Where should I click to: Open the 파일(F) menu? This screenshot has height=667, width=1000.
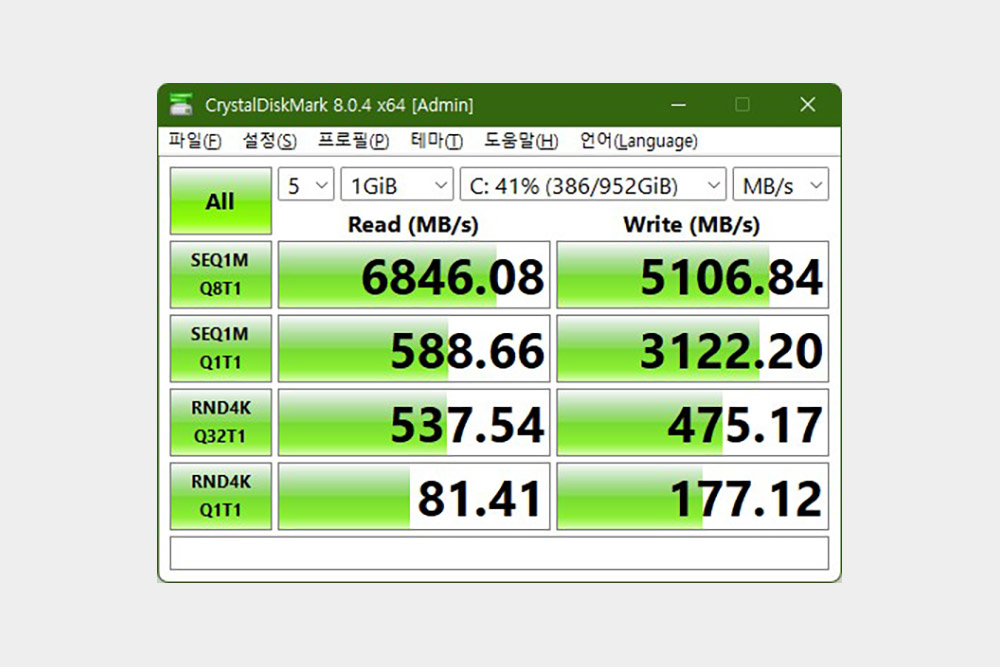tap(195, 140)
